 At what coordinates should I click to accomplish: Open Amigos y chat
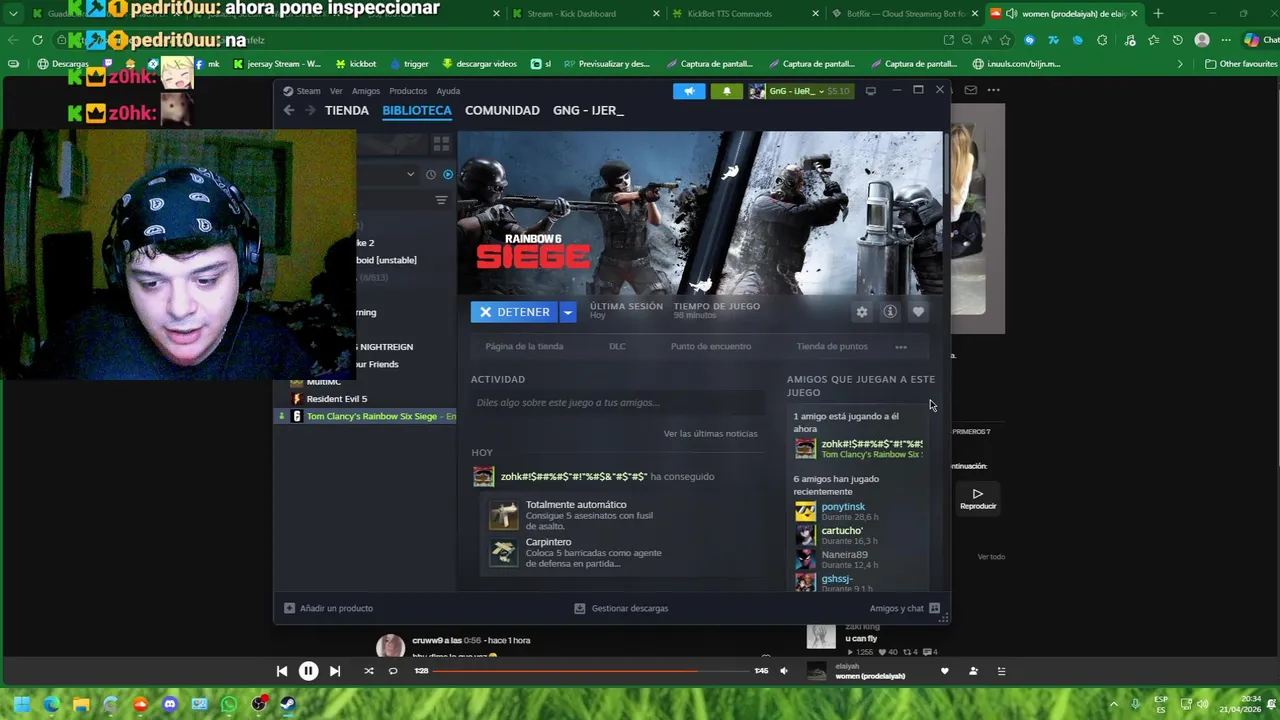pyautogui.click(x=904, y=608)
